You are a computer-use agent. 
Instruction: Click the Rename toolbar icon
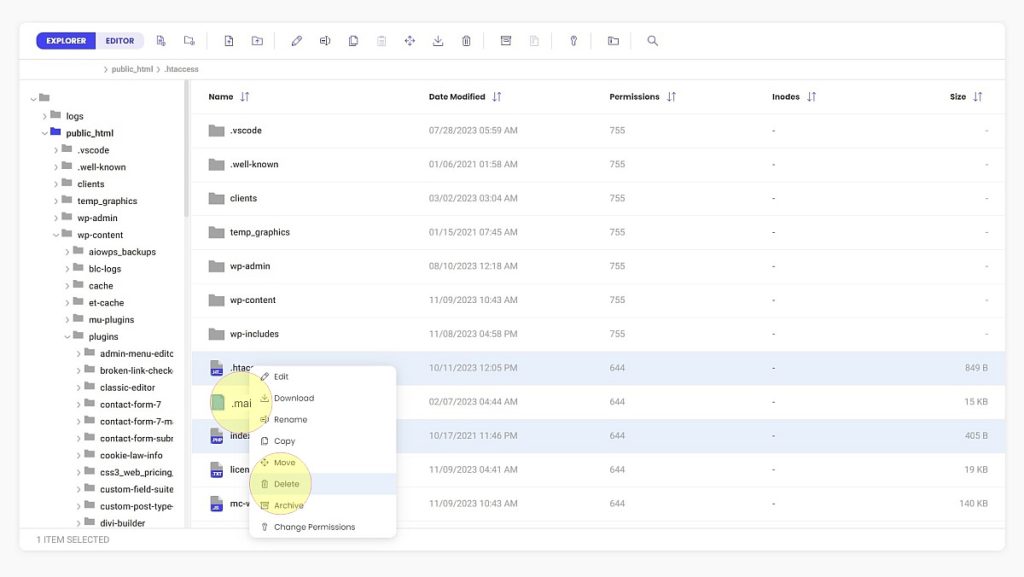[x=325, y=40]
